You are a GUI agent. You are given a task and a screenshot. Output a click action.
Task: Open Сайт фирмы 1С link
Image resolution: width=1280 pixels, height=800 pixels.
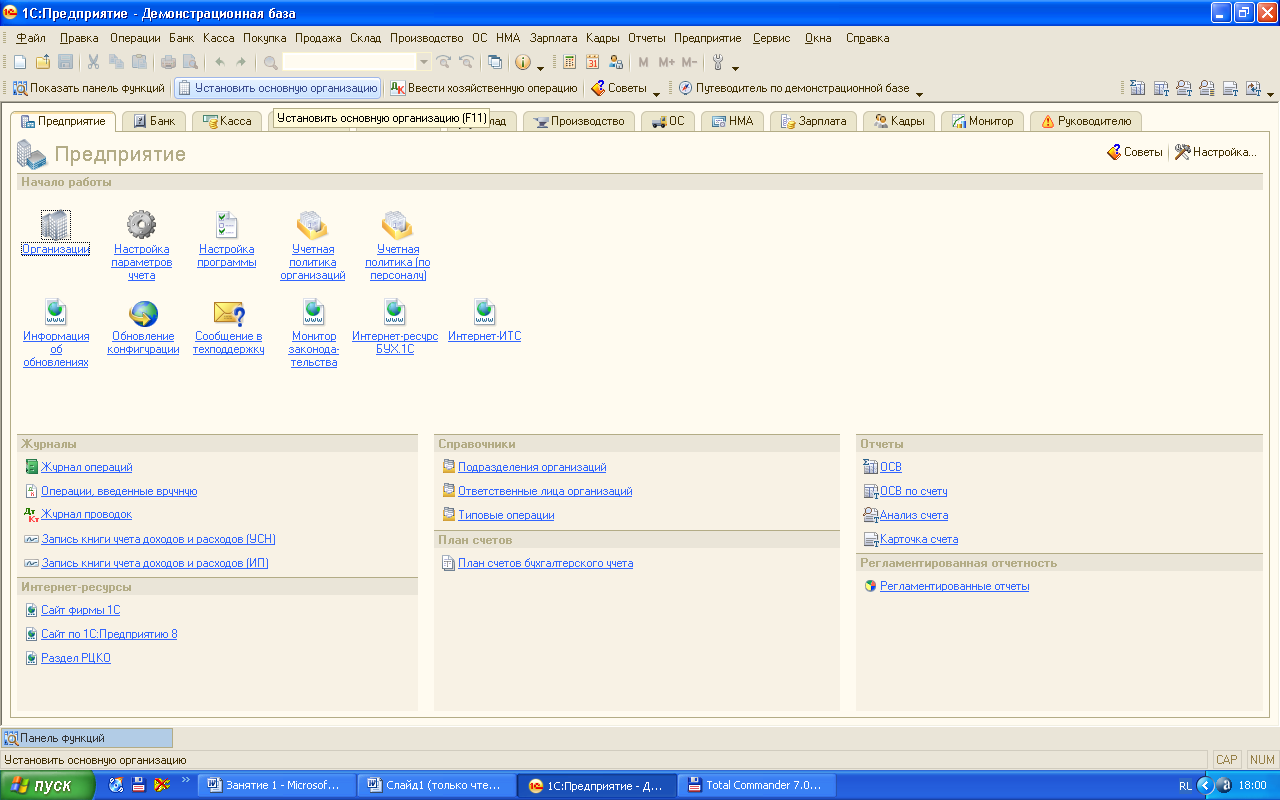tap(80, 610)
